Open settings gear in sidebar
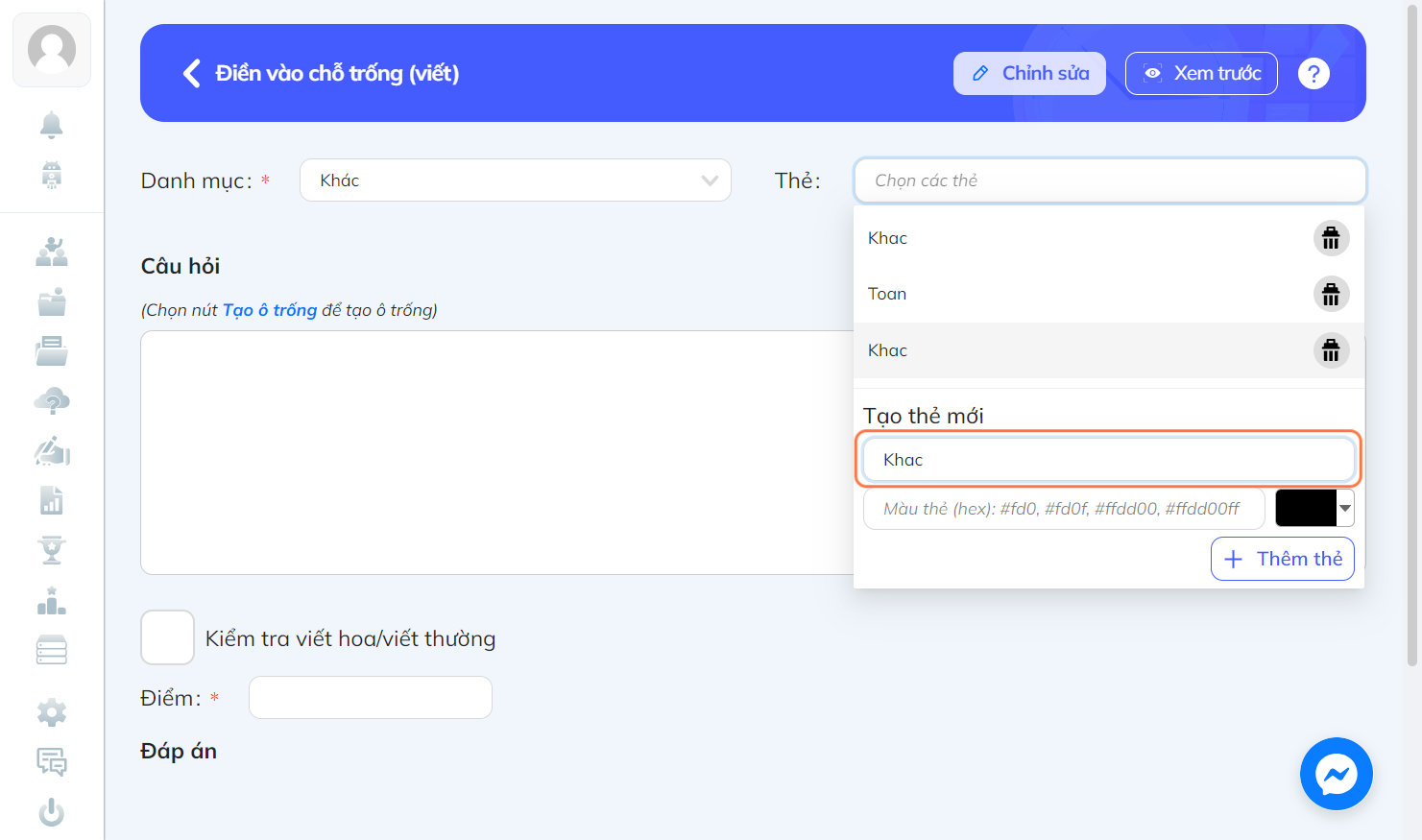Image resolution: width=1422 pixels, height=840 pixels. (52, 712)
